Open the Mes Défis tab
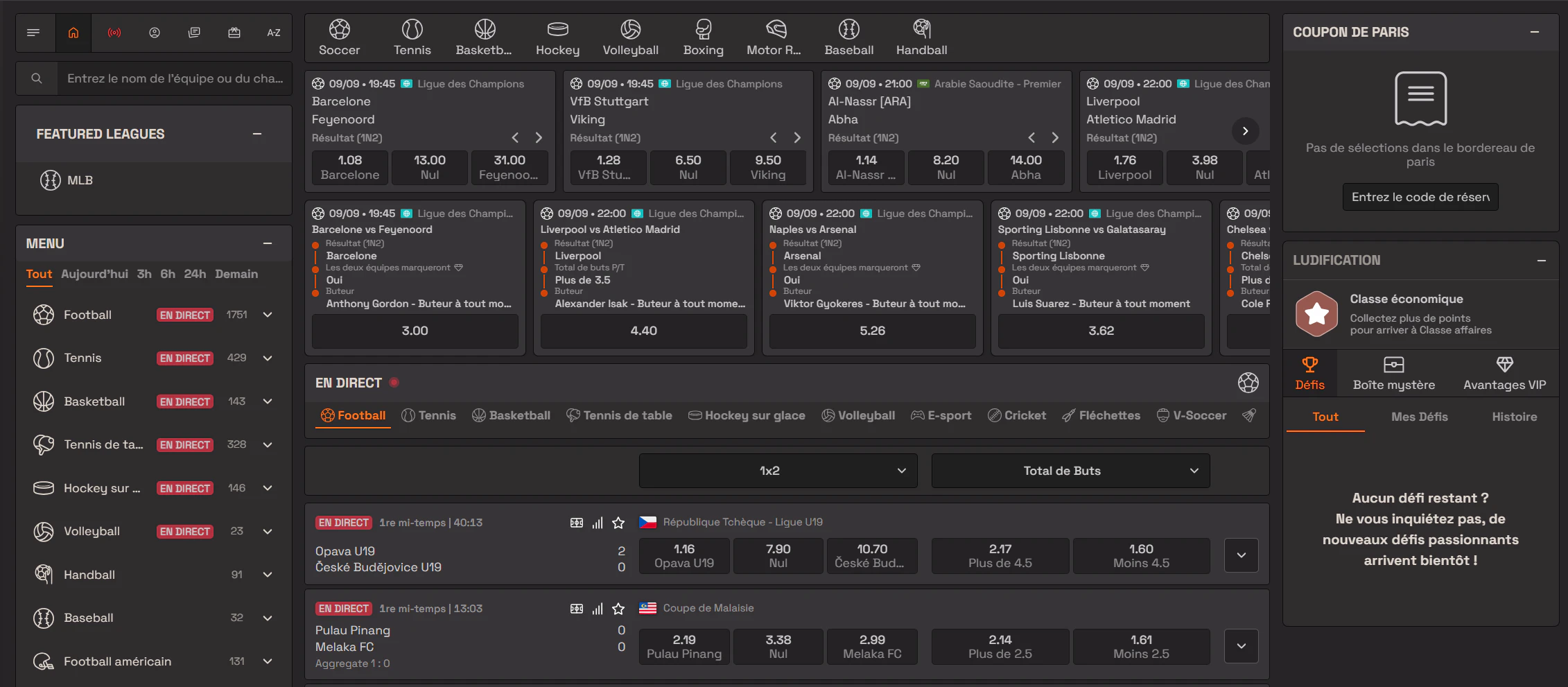 pyautogui.click(x=1419, y=417)
